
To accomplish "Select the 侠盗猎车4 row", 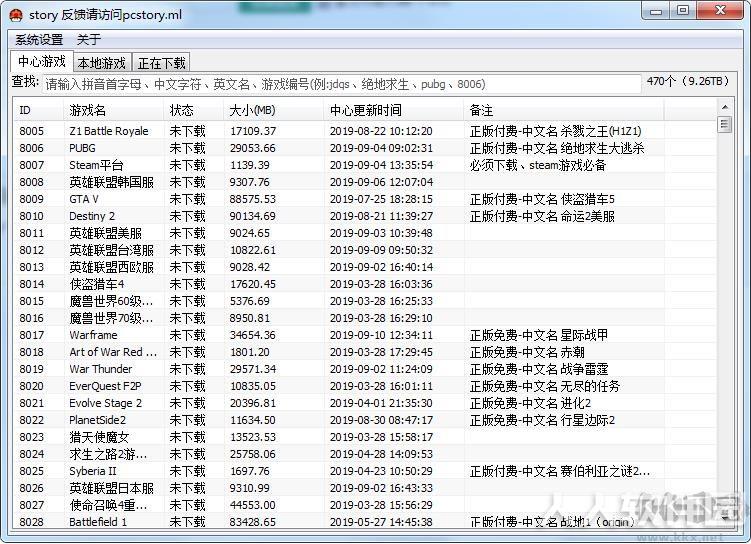I will (x=365, y=284).
